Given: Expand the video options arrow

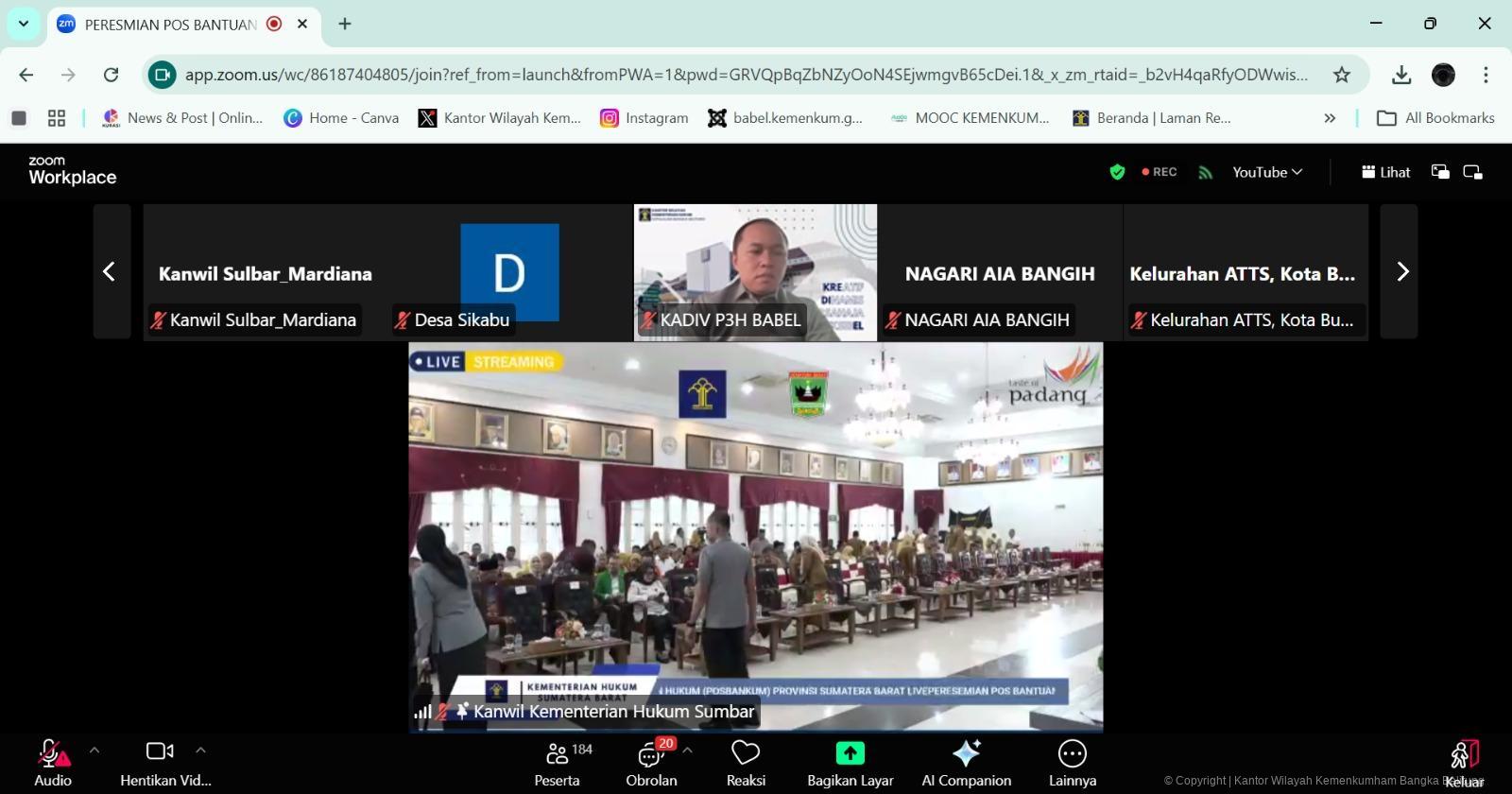Looking at the screenshot, I should tap(200, 751).
